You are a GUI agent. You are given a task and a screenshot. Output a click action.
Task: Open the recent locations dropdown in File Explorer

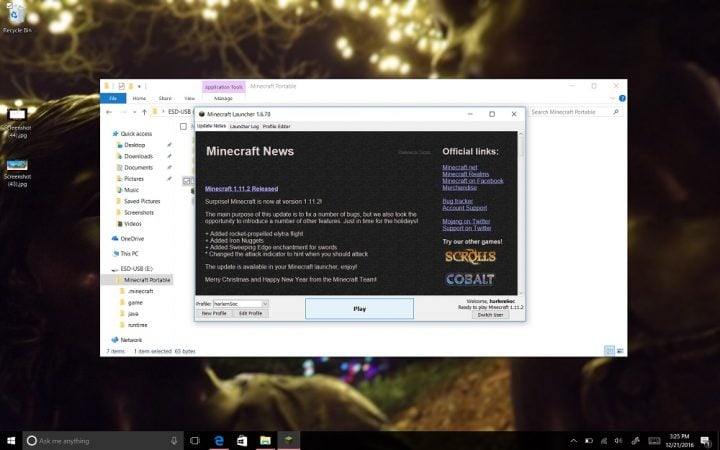coord(134,112)
